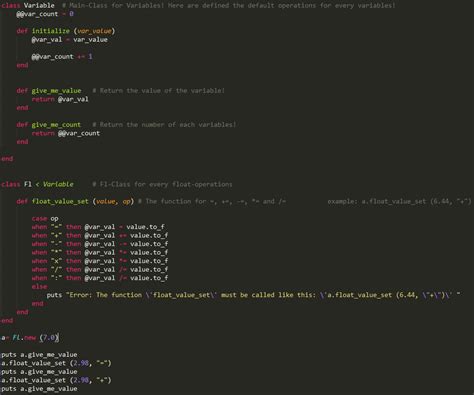Click the comment '# Return the number of each variables!'
The width and height of the screenshot is (474, 395).
point(164,125)
